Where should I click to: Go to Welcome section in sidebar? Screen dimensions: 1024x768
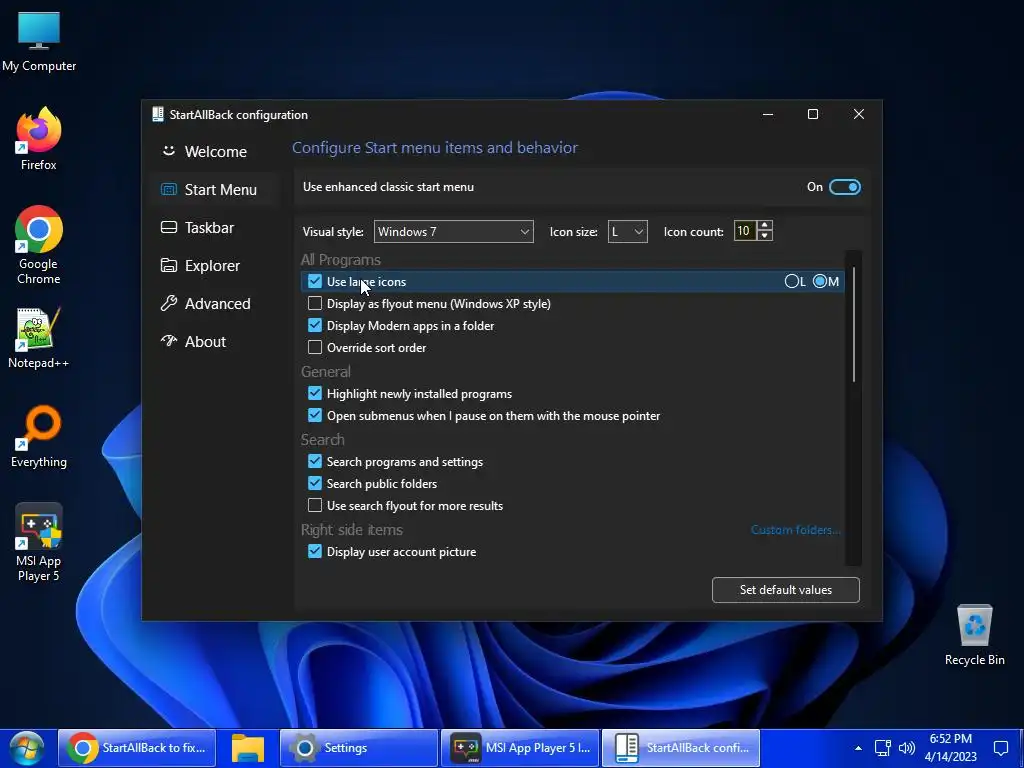[x=216, y=152]
